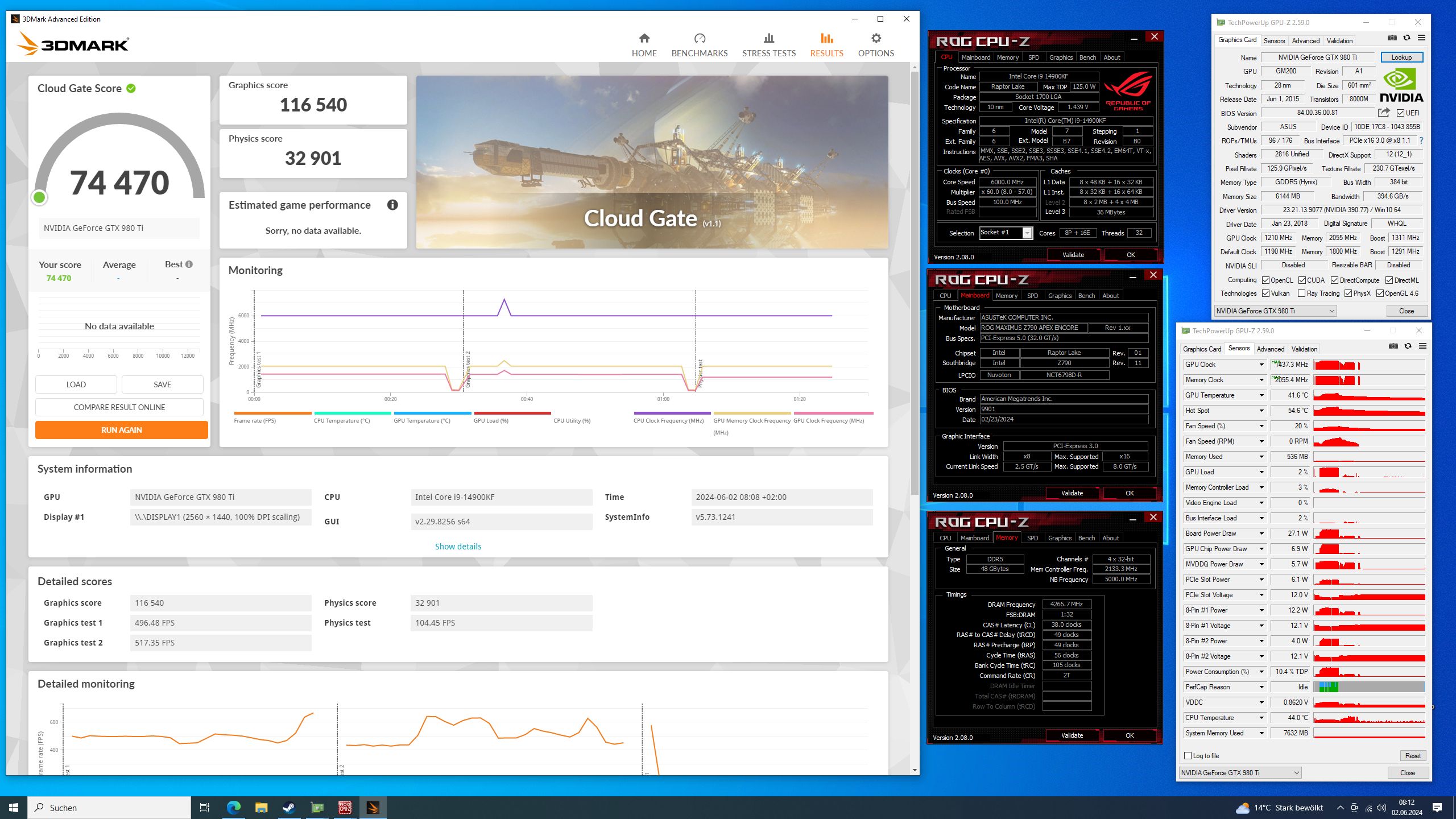Click Show details link under System information
1456x819 pixels.
point(458,547)
